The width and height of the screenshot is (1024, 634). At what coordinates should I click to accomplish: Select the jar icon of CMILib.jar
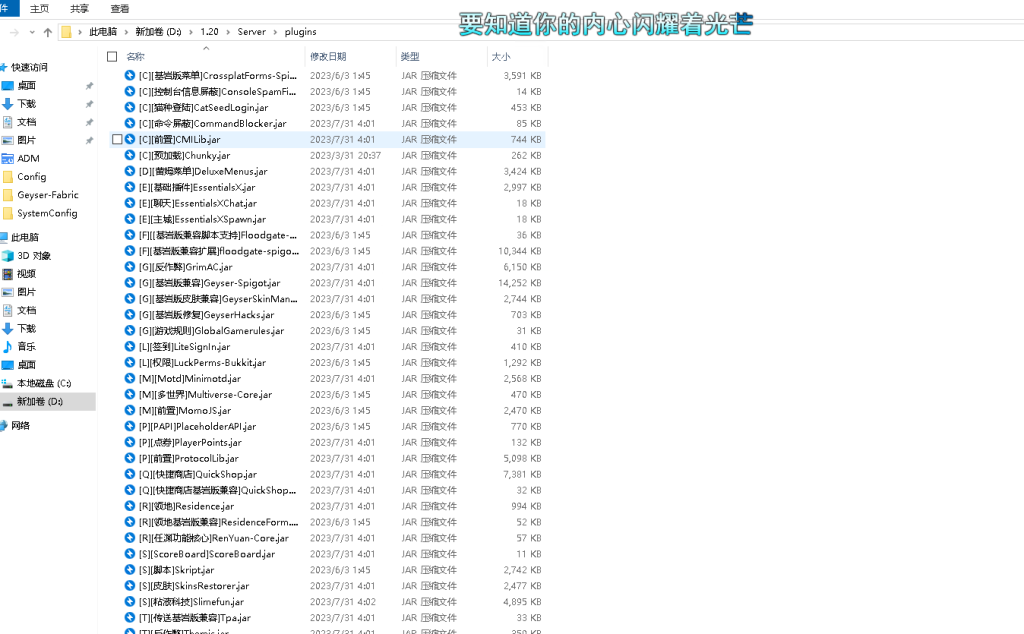click(x=130, y=139)
